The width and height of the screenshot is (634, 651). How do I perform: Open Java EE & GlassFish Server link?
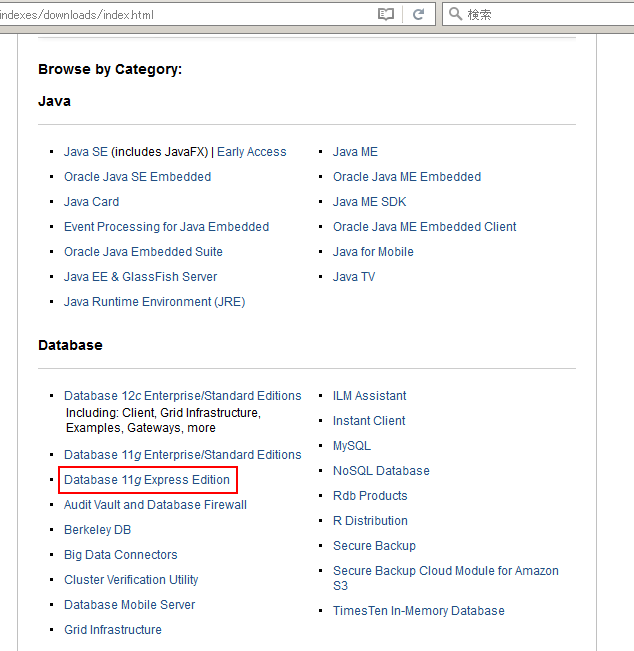tap(140, 277)
